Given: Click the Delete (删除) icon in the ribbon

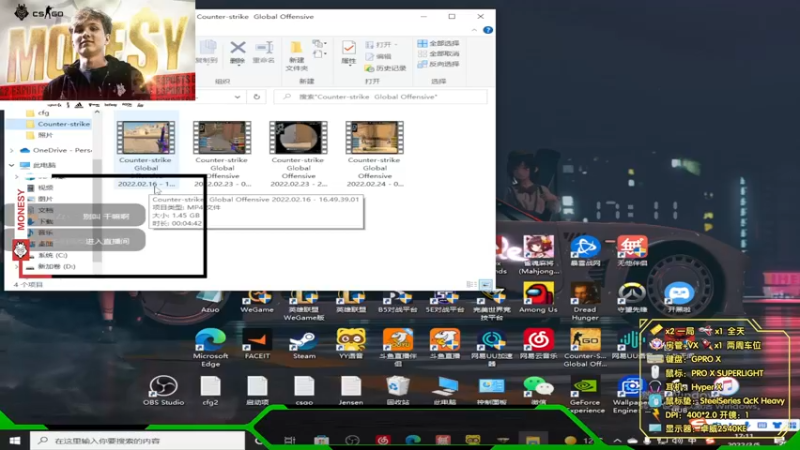Looking at the screenshot, I should pyautogui.click(x=237, y=48).
